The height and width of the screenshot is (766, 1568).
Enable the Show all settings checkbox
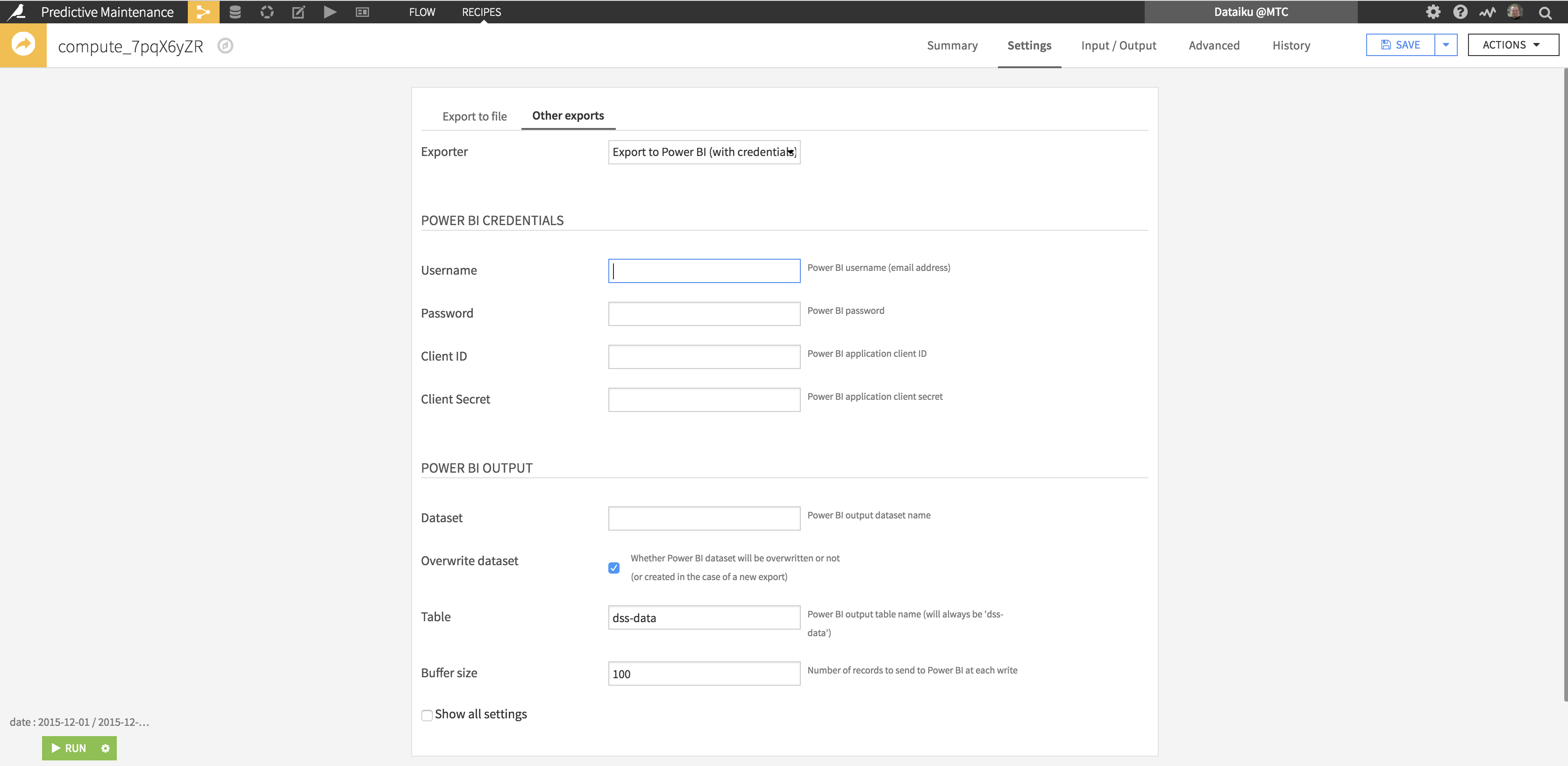(x=427, y=715)
